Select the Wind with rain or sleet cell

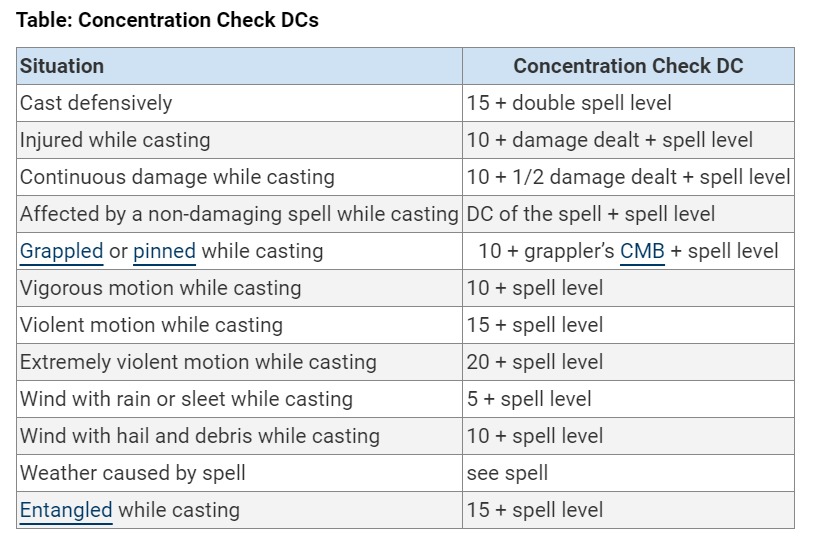point(186,399)
